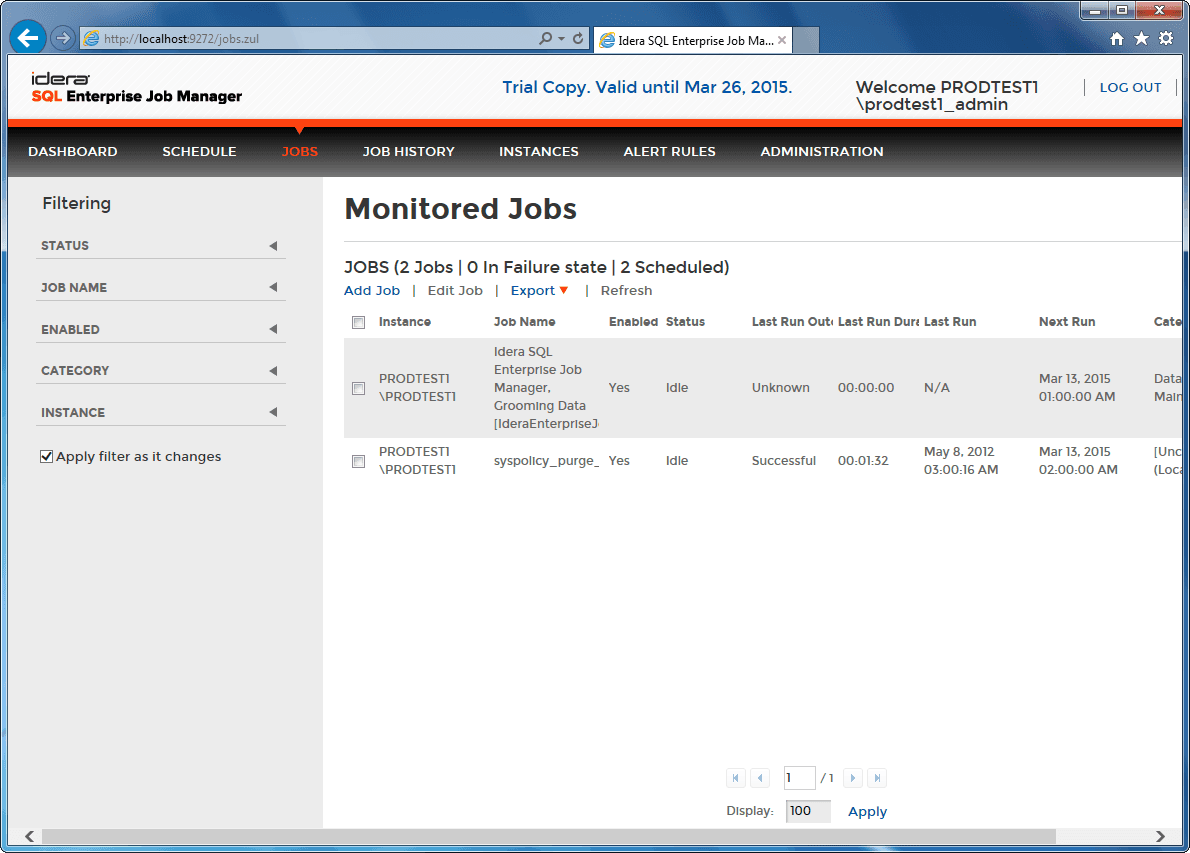Viewport: 1190px width, 853px height.
Task: Click the Idera SQL Enterprise Job Manager logo
Action: (x=137, y=88)
